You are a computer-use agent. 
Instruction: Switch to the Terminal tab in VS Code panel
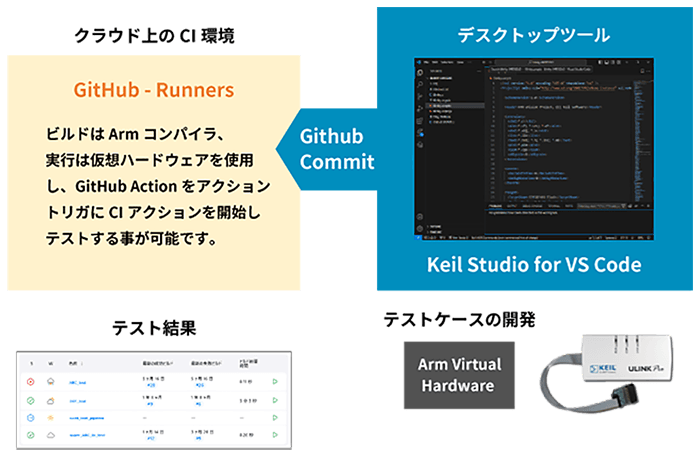coord(554,206)
